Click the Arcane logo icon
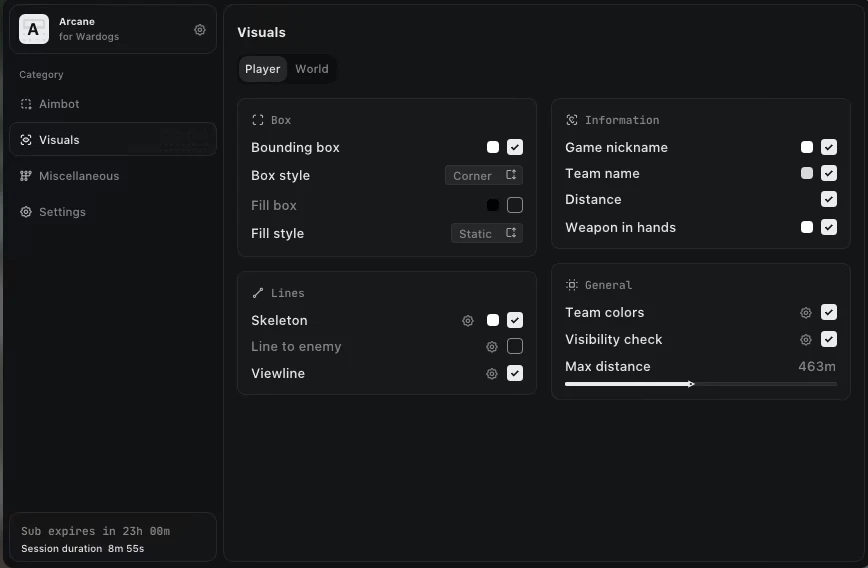The image size is (868, 568). coord(34,29)
